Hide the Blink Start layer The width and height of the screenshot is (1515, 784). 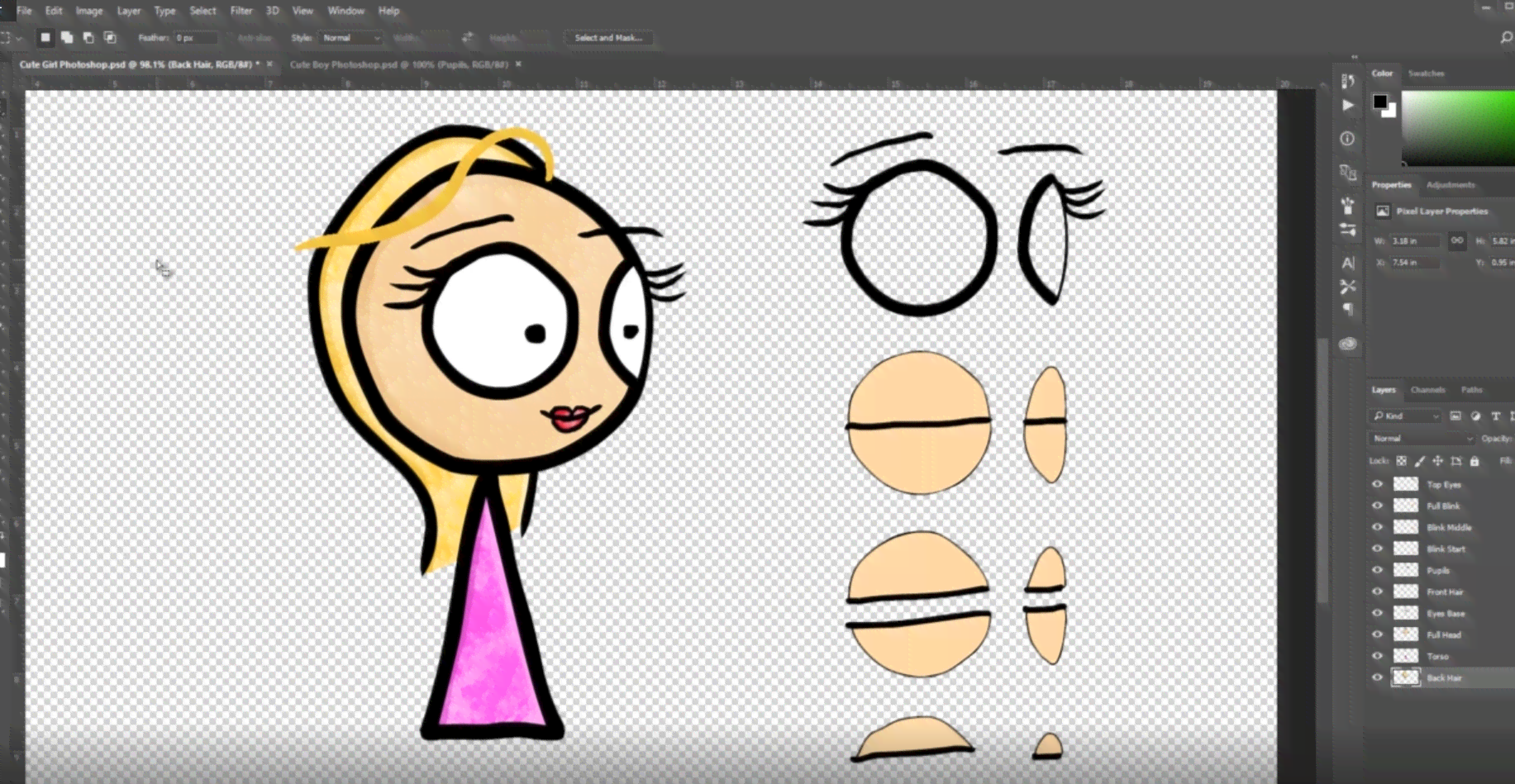click(x=1377, y=549)
